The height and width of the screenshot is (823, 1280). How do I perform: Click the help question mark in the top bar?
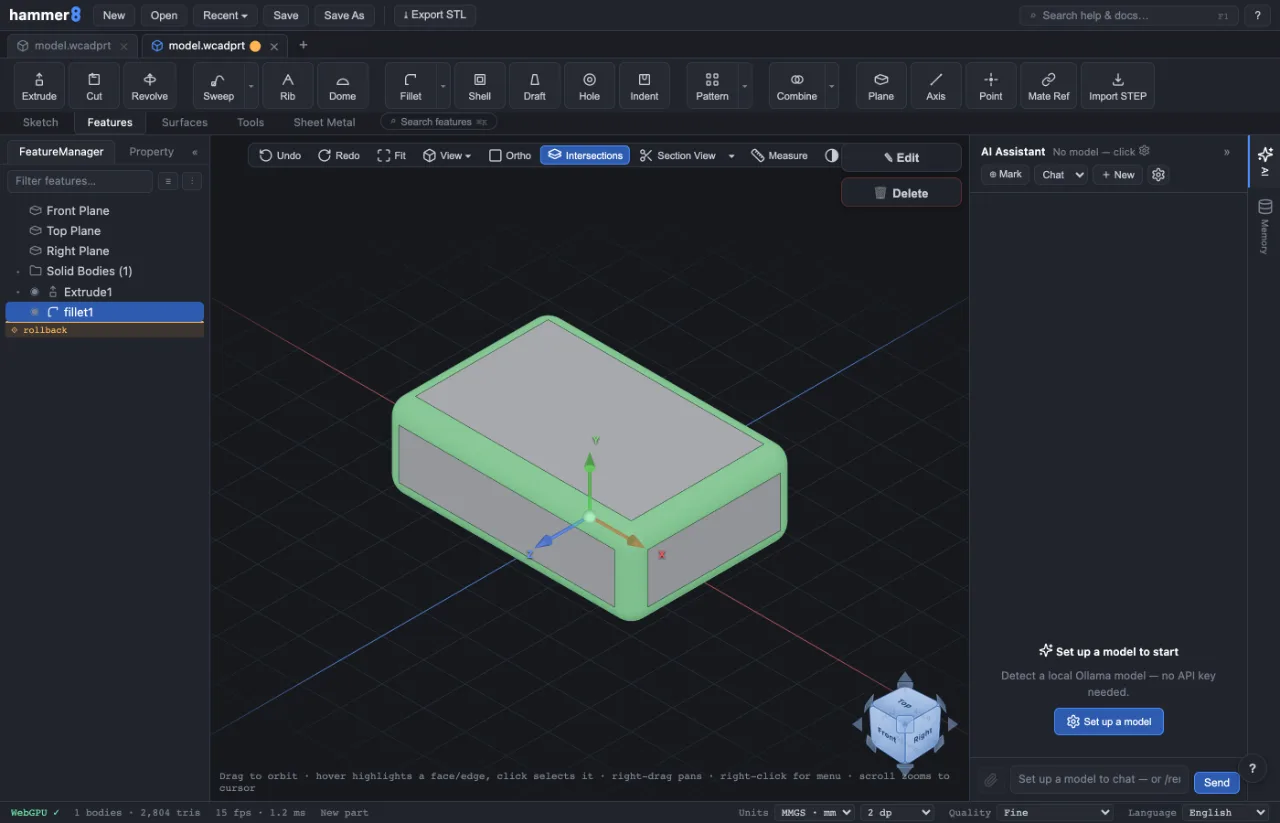tap(1258, 15)
